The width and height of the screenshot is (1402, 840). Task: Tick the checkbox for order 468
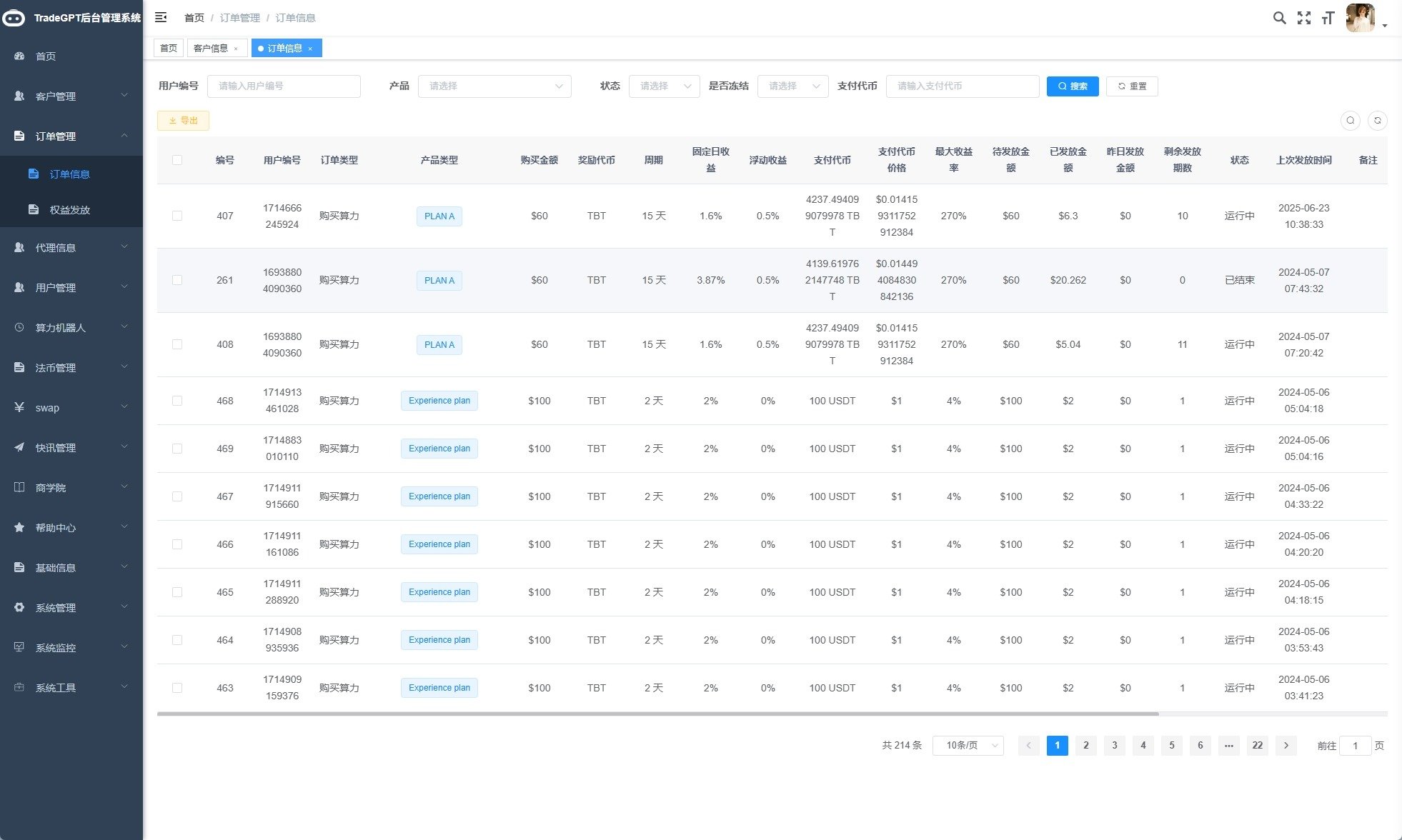point(177,401)
